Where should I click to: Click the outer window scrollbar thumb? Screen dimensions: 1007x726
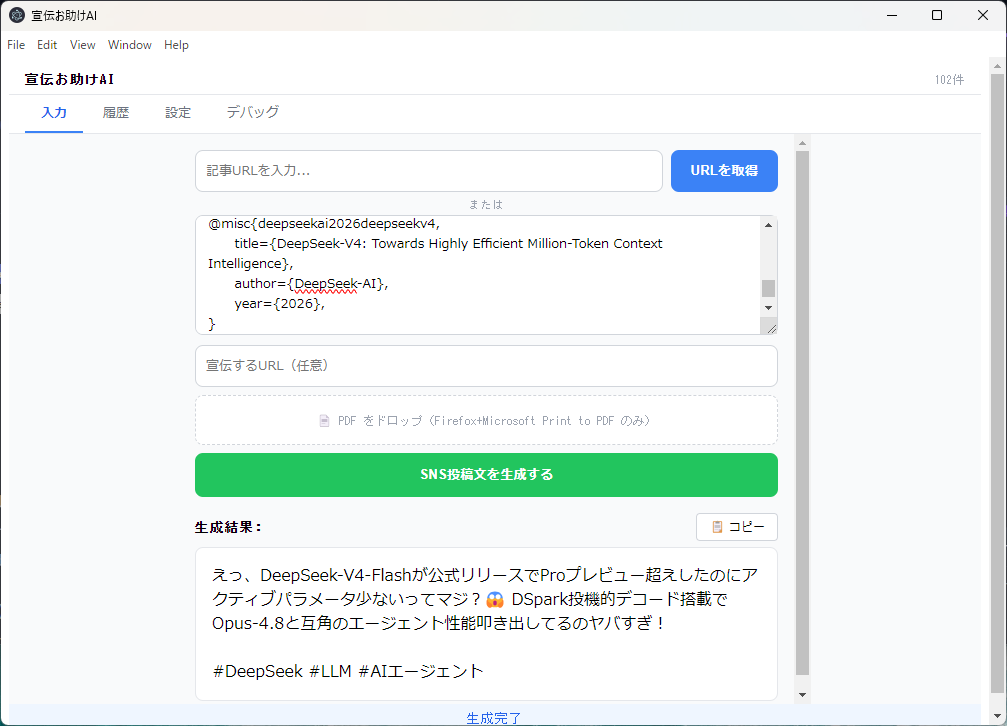(997, 384)
